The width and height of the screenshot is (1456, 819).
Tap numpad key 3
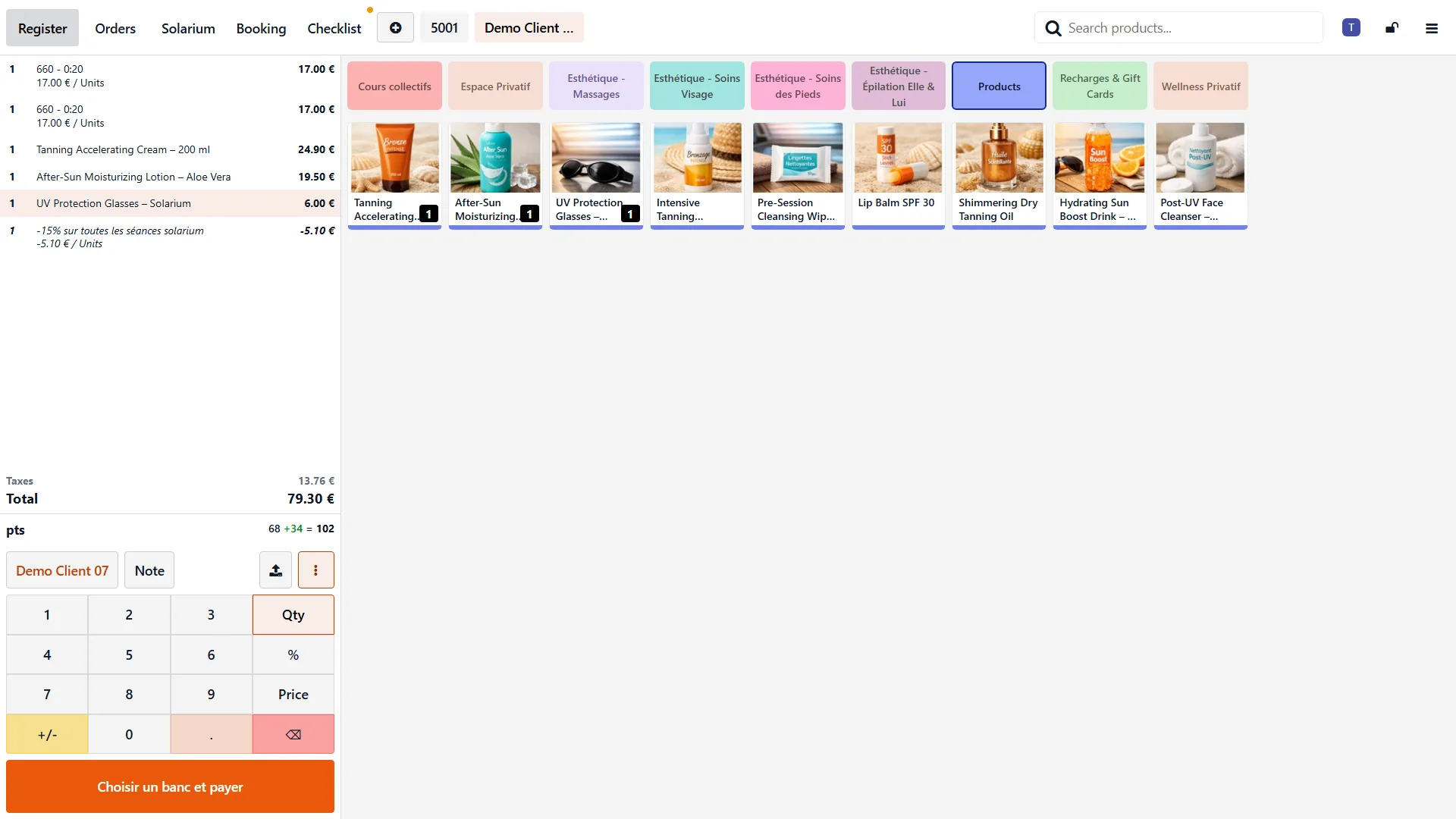click(x=211, y=615)
